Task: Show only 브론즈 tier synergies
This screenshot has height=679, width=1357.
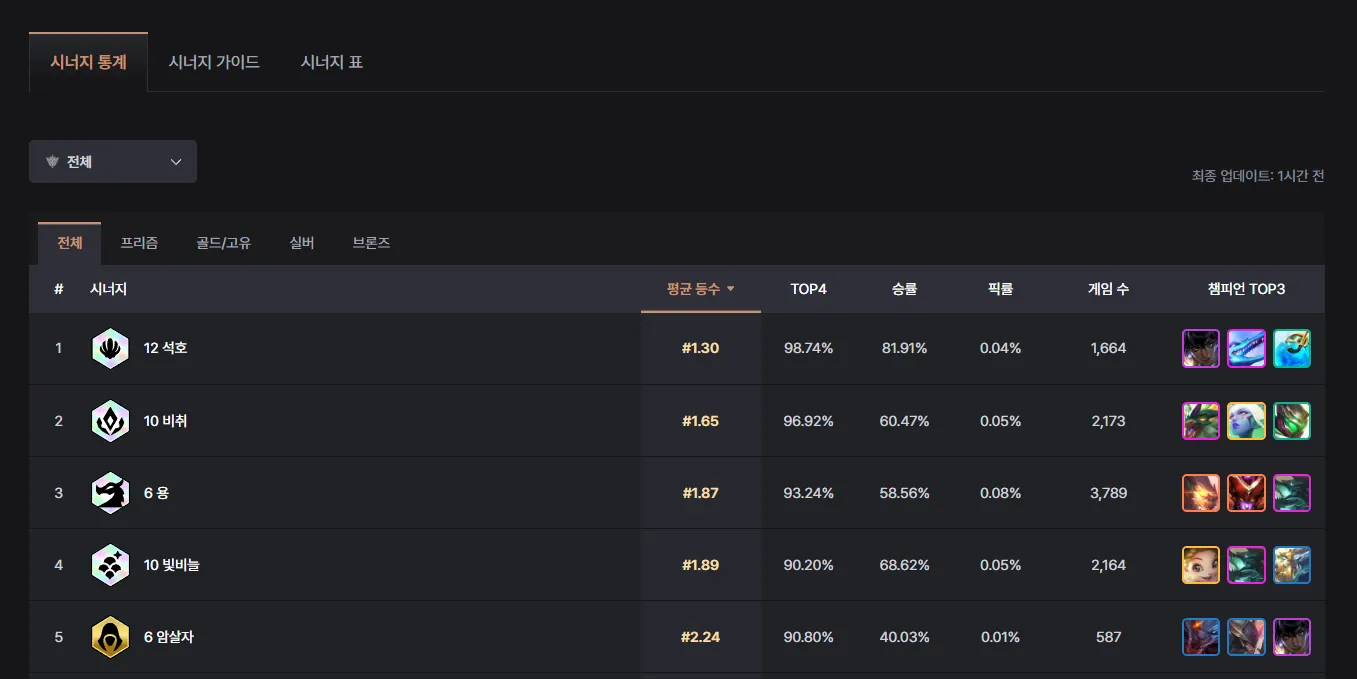Action: tap(371, 243)
